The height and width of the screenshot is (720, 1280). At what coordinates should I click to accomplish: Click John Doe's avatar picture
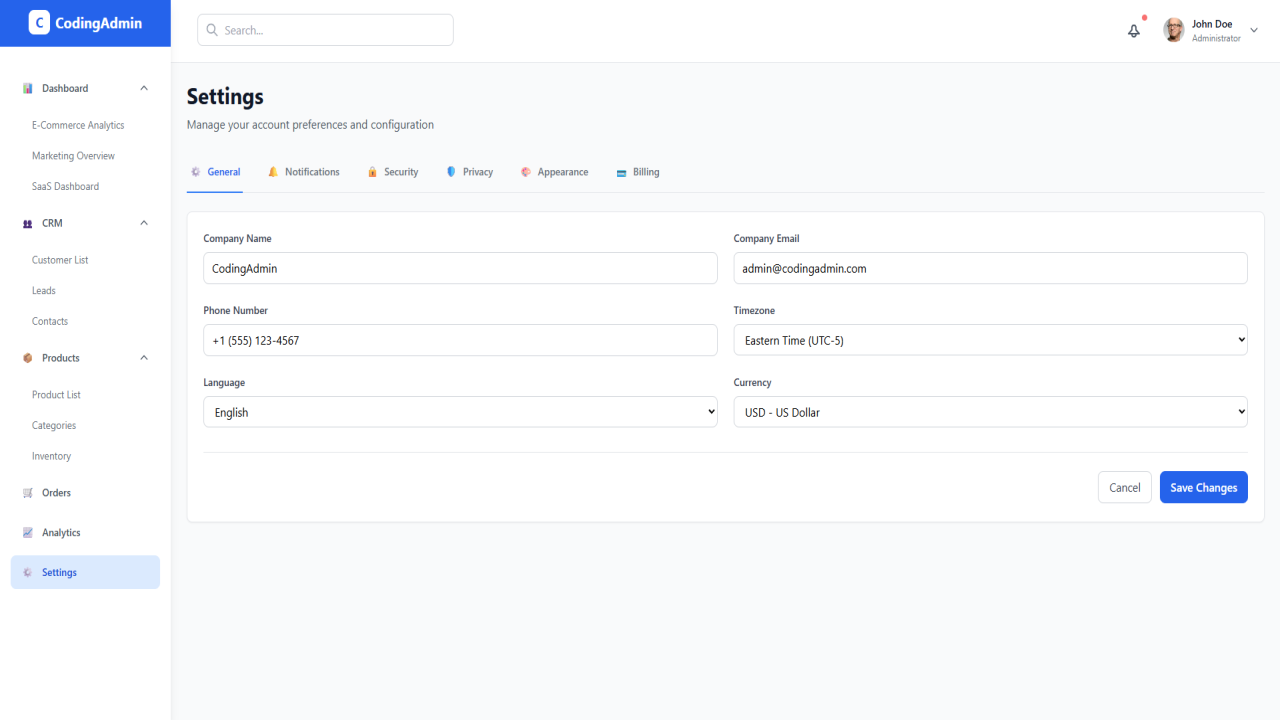pyautogui.click(x=1174, y=30)
